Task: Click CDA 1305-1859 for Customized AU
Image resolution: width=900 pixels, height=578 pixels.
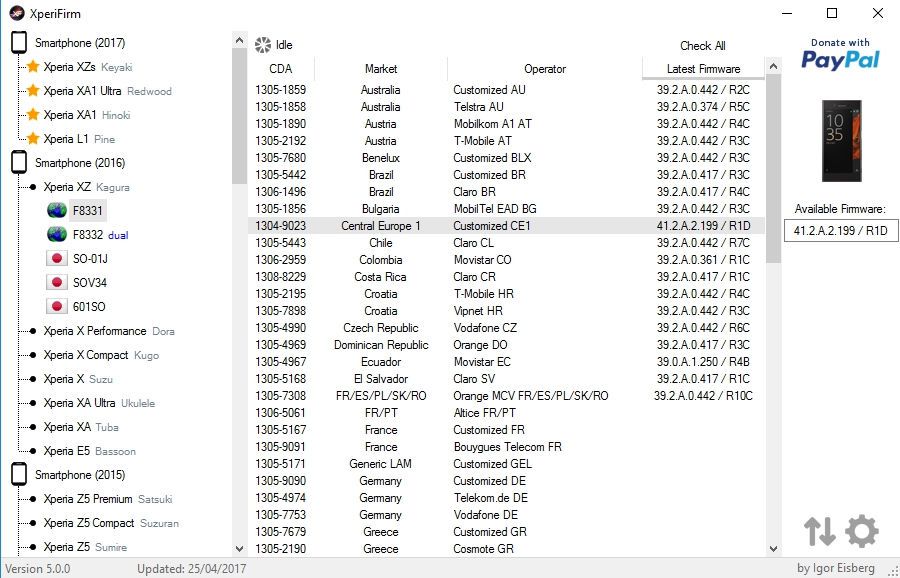Action: [x=281, y=90]
